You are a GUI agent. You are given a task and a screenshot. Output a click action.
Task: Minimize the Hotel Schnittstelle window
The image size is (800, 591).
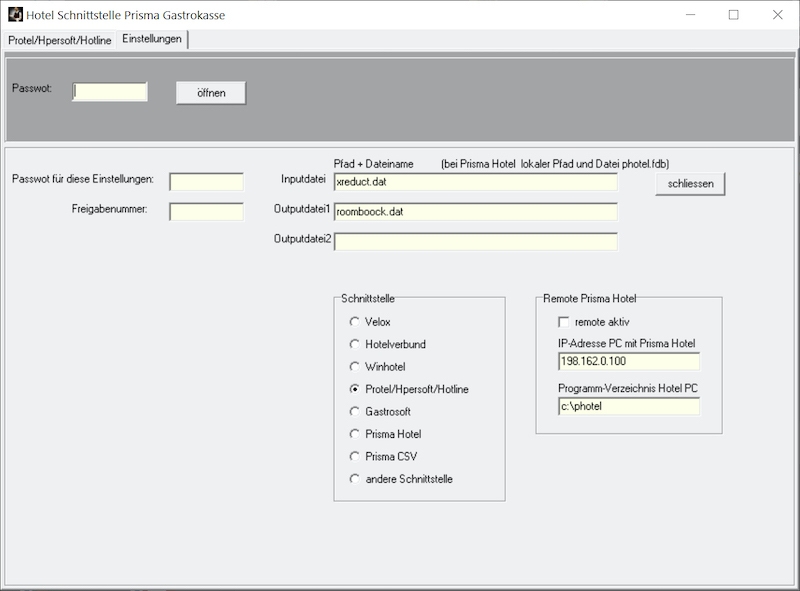pos(690,15)
